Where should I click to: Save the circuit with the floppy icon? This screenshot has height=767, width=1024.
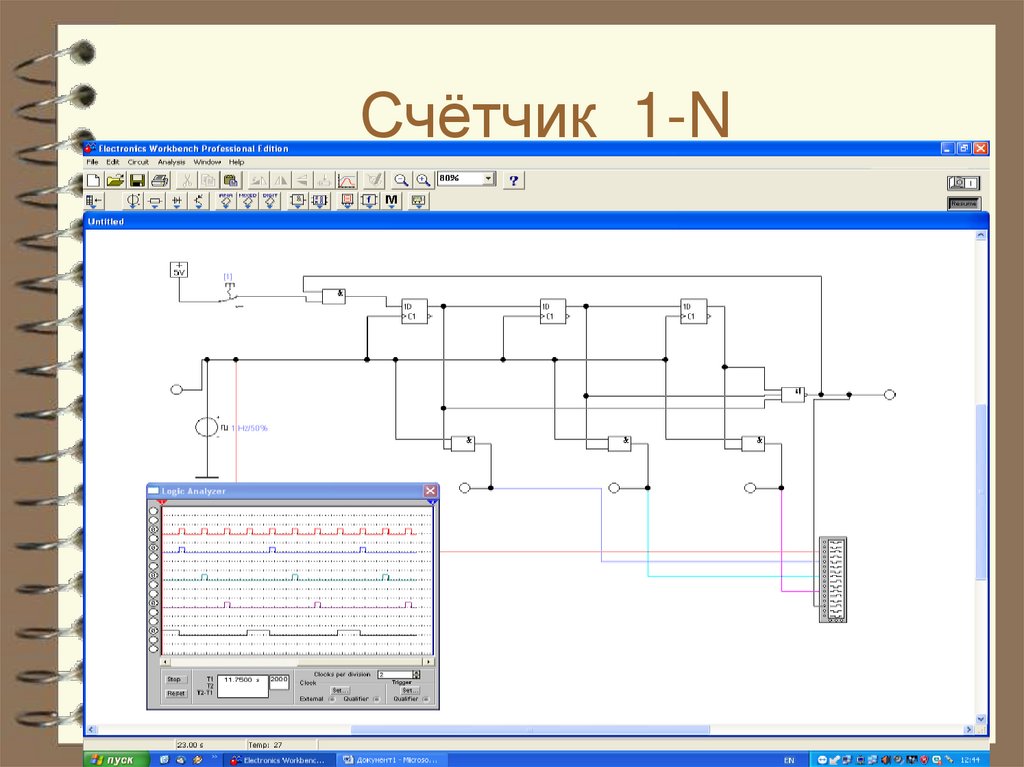[137, 180]
